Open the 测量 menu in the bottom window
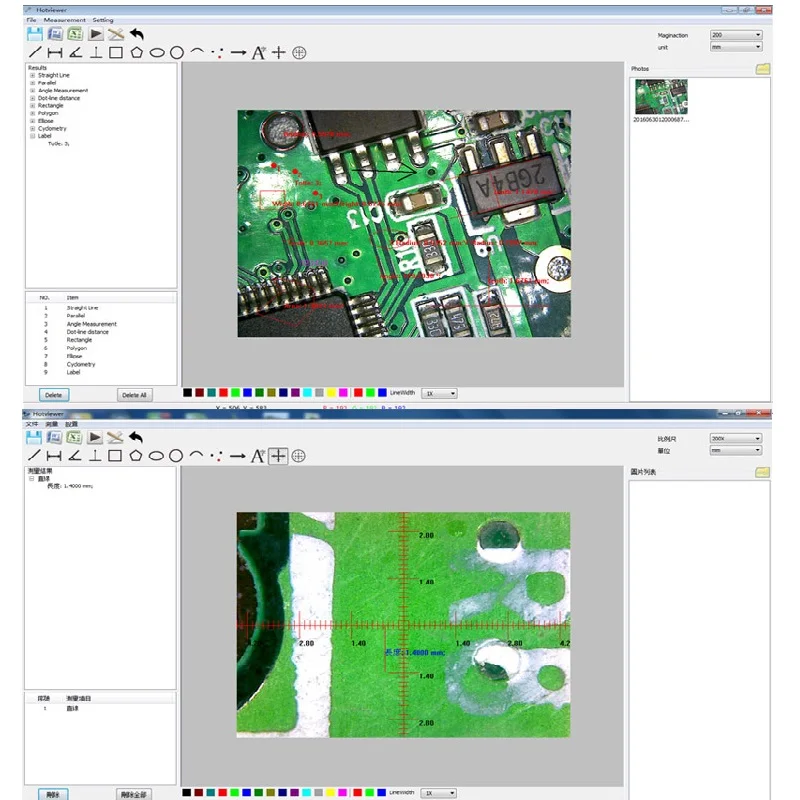Image resolution: width=800 pixels, height=800 pixels. coord(52,424)
